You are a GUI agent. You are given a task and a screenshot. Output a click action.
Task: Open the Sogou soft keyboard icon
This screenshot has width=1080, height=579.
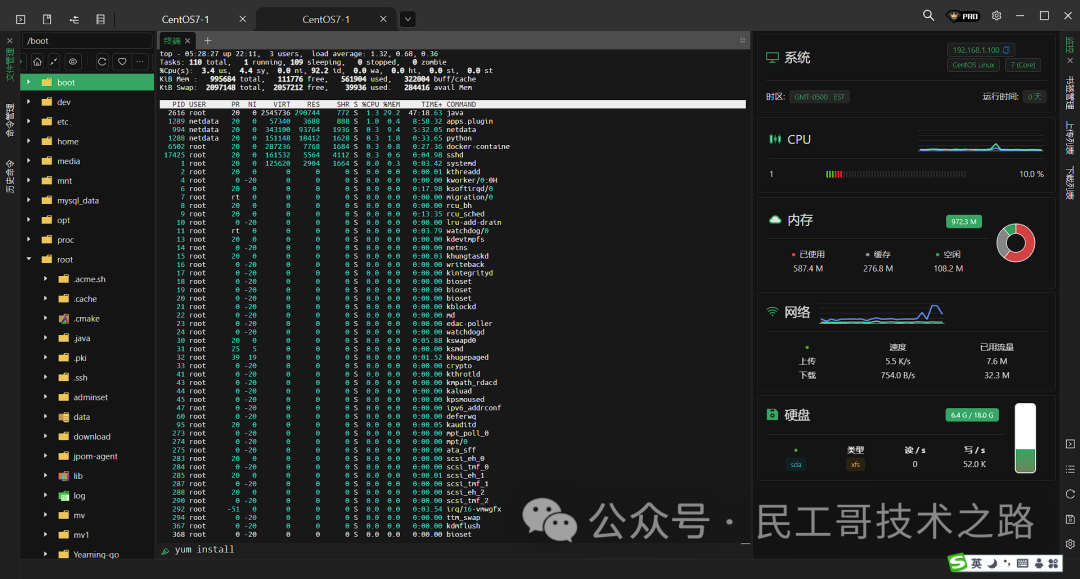(x=1022, y=563)
